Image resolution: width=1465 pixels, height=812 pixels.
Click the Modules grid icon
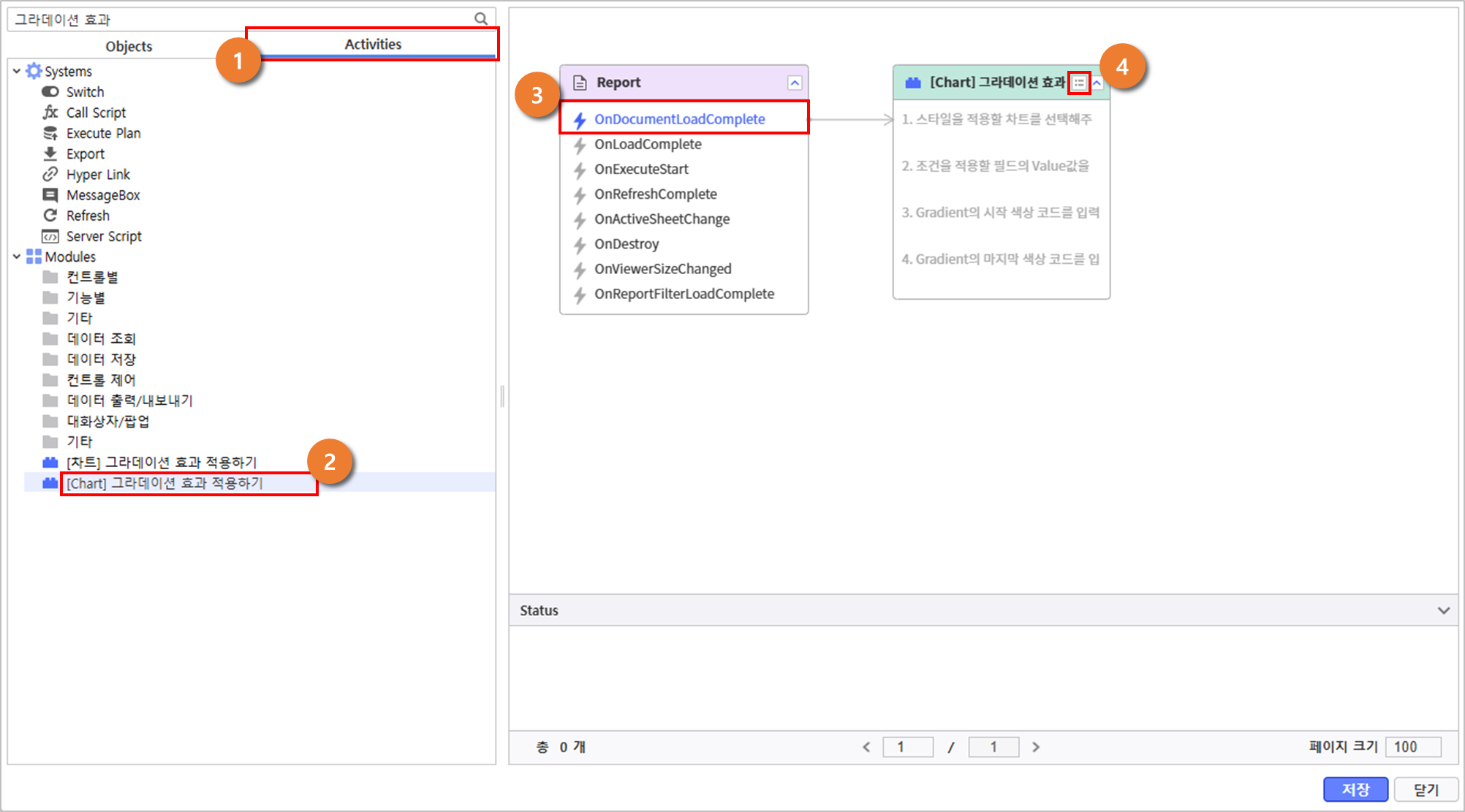(34, 257)
